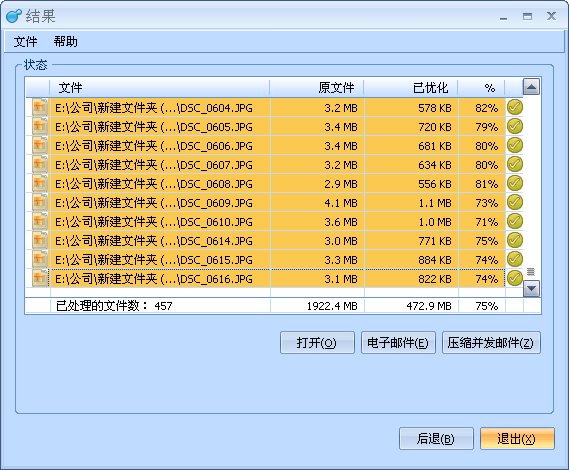Click the 681 KB optimized size cell
Screen dimensions: 569x470
pos(412,146)
